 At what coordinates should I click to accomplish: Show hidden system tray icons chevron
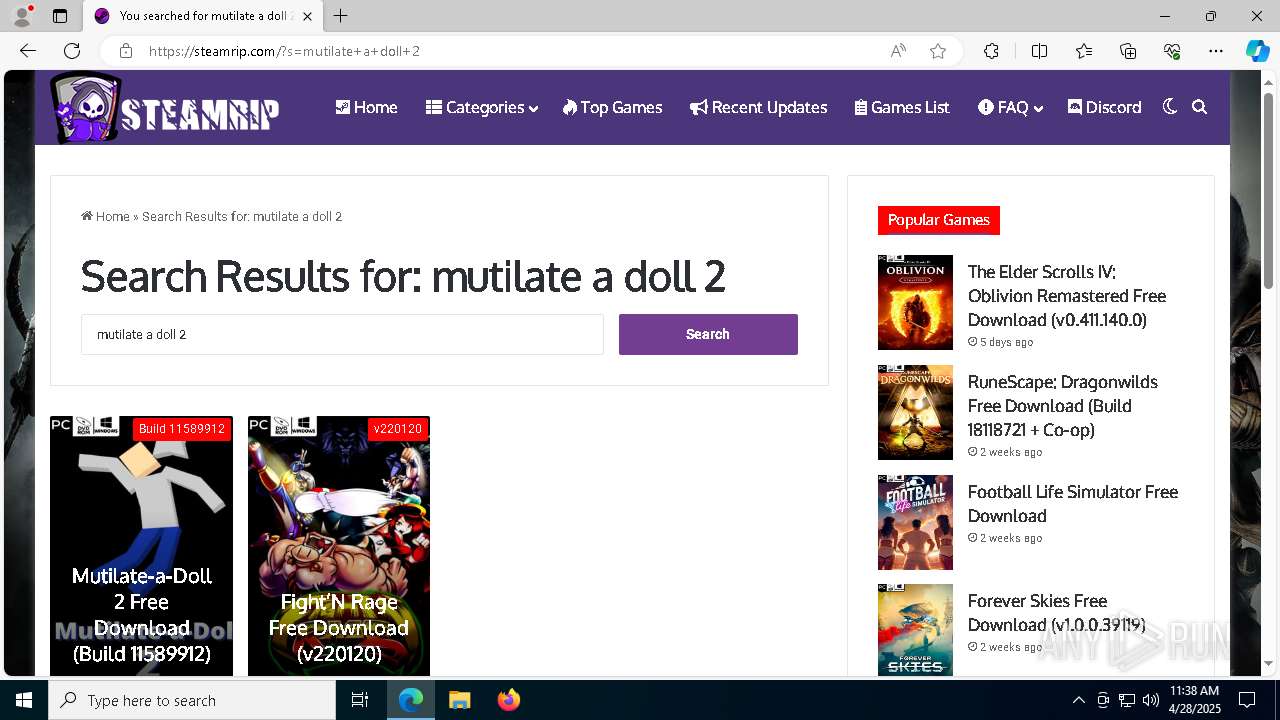pyautogui.click(x=1078, y=700)
